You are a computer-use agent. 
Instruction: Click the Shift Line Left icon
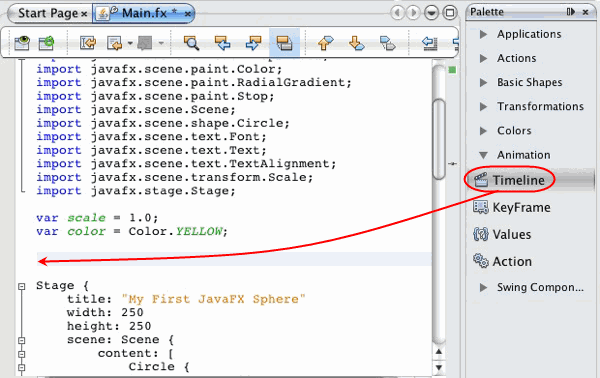point(429,43)
